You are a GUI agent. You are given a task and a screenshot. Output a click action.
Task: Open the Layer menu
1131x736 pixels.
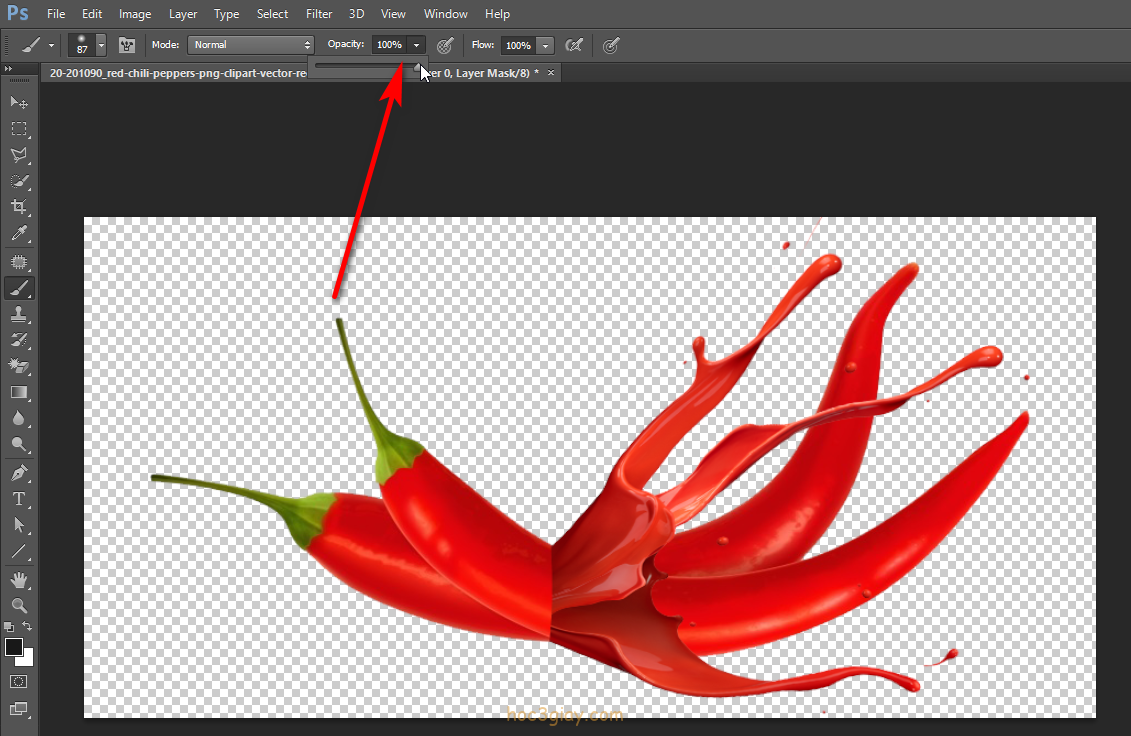pyautogui.click(x=183, y=14)
